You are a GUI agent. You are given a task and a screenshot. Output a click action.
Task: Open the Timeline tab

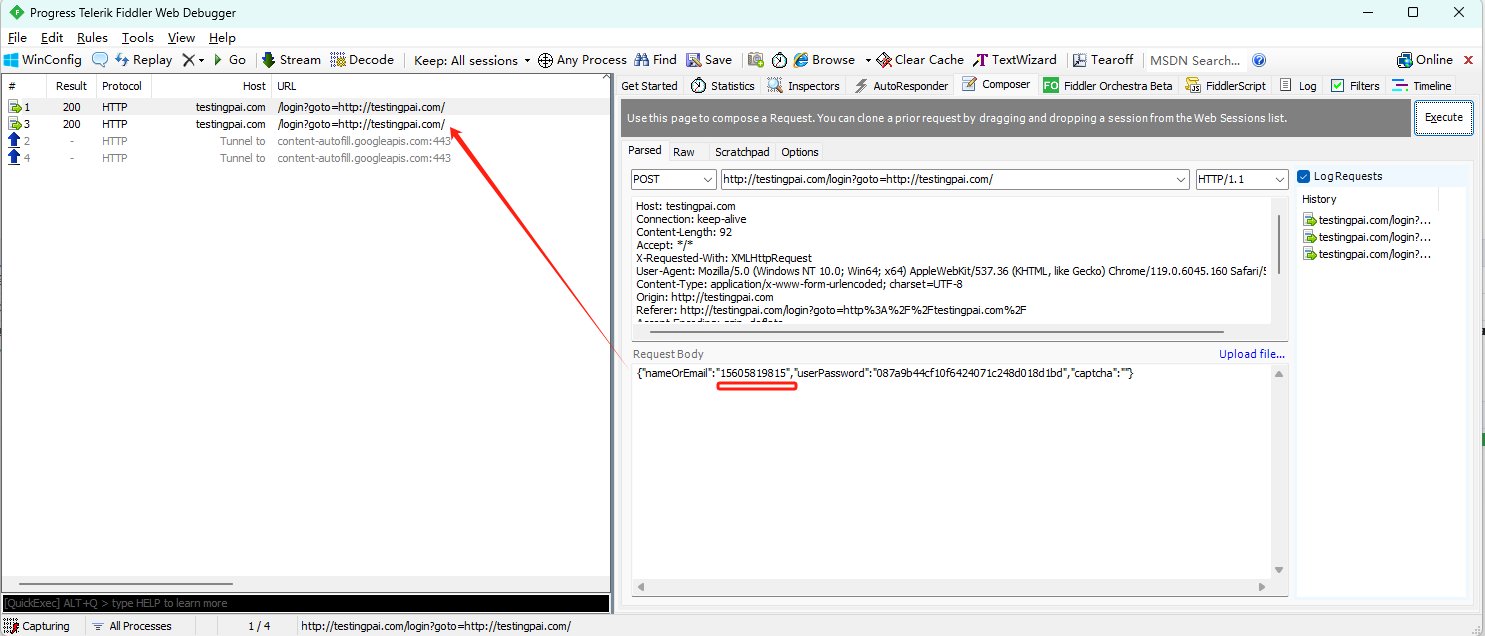(1422, 86)
